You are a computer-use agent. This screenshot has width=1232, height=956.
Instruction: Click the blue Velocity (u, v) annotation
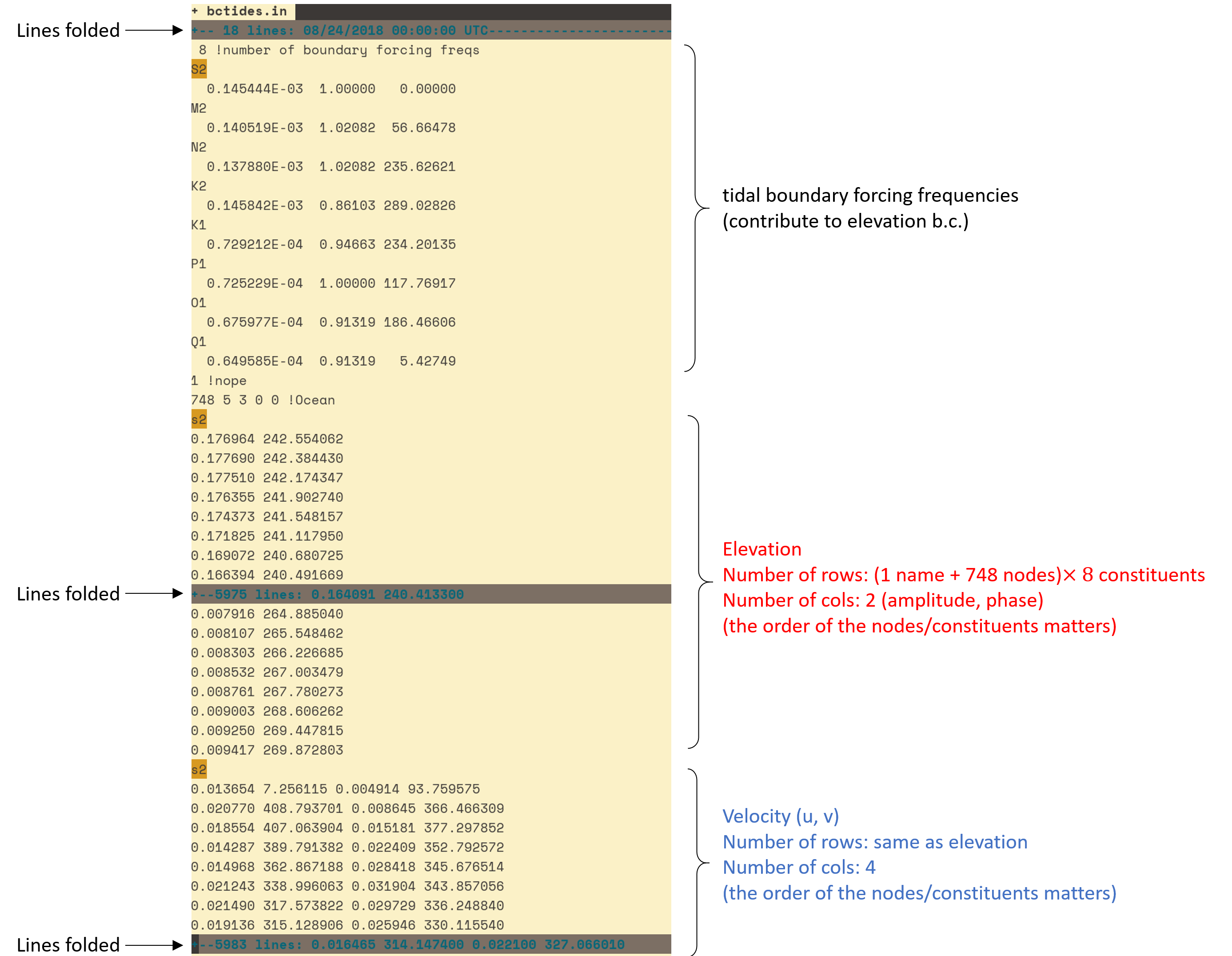[x=781, y=816]
